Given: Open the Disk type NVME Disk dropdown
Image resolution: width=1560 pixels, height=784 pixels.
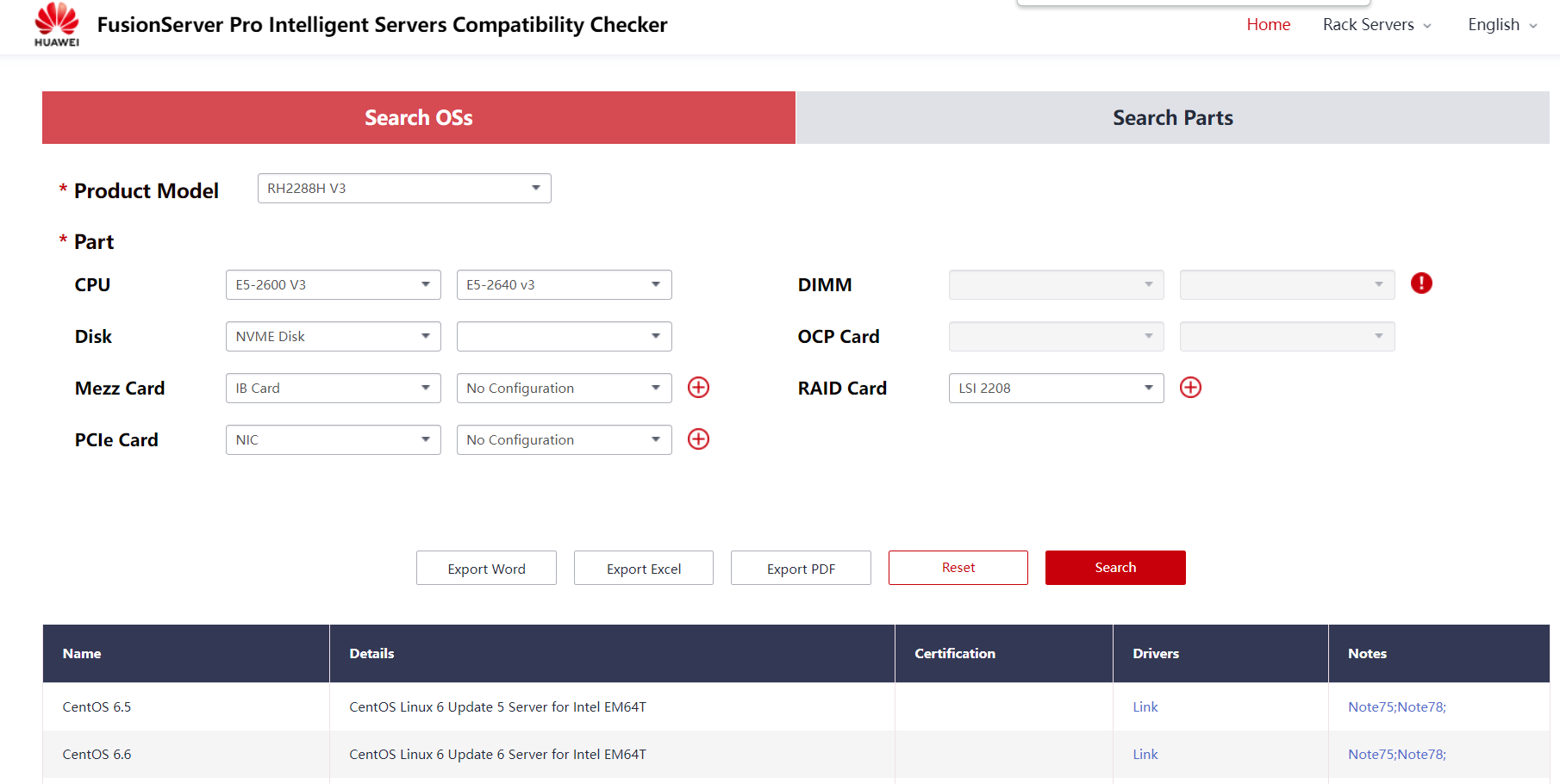Looking at the screenshot, I should tap(334, 337).
